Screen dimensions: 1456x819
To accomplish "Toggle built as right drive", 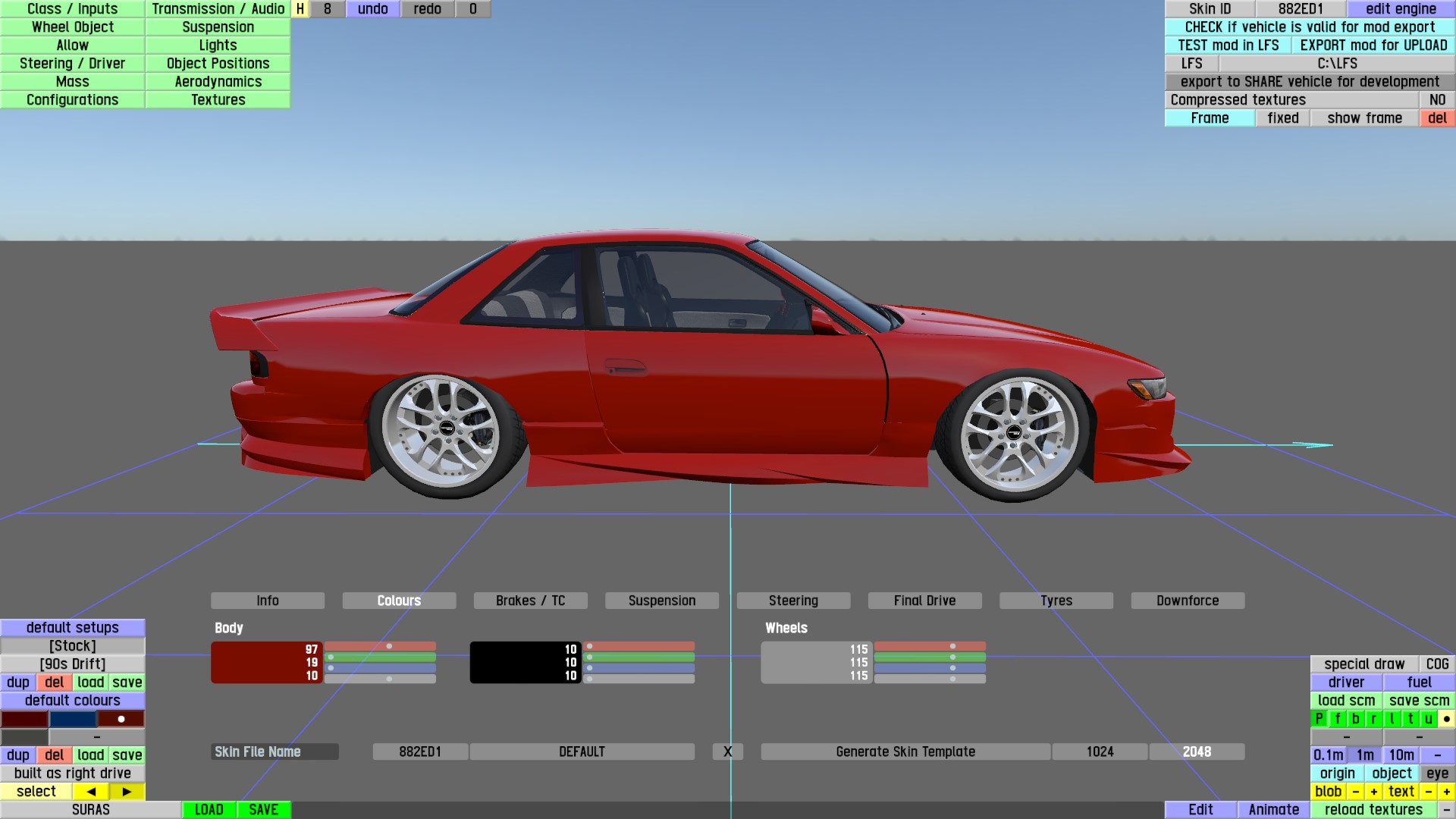I will coord(73,773).
